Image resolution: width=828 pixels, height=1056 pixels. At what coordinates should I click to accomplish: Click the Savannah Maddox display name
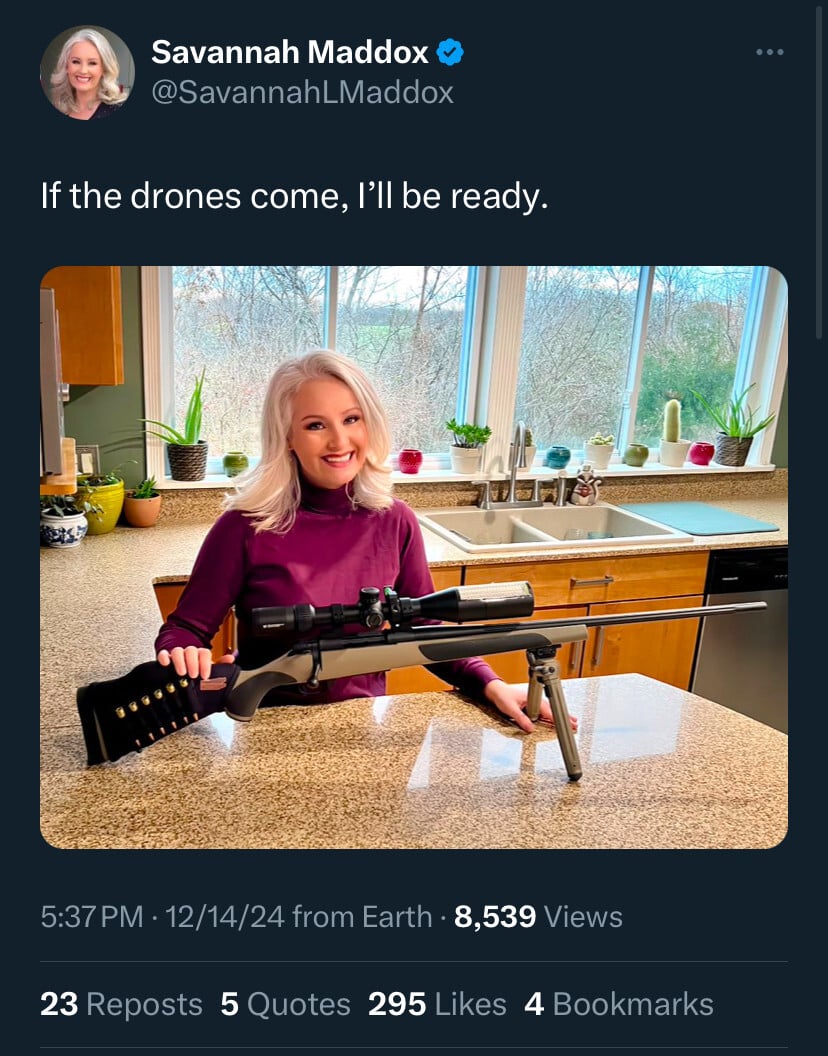(290, 52)
